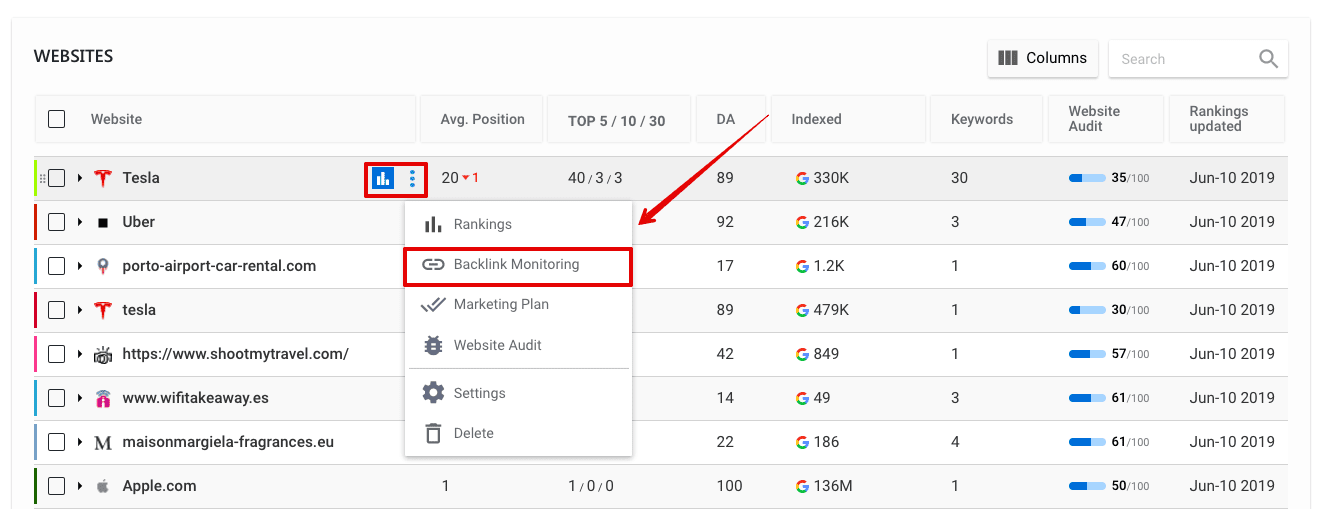The height and width of the screenshot is (509, 1323).
Task: Expand the shootmytravel.com row arrow
Action: [x=80, y=354]
